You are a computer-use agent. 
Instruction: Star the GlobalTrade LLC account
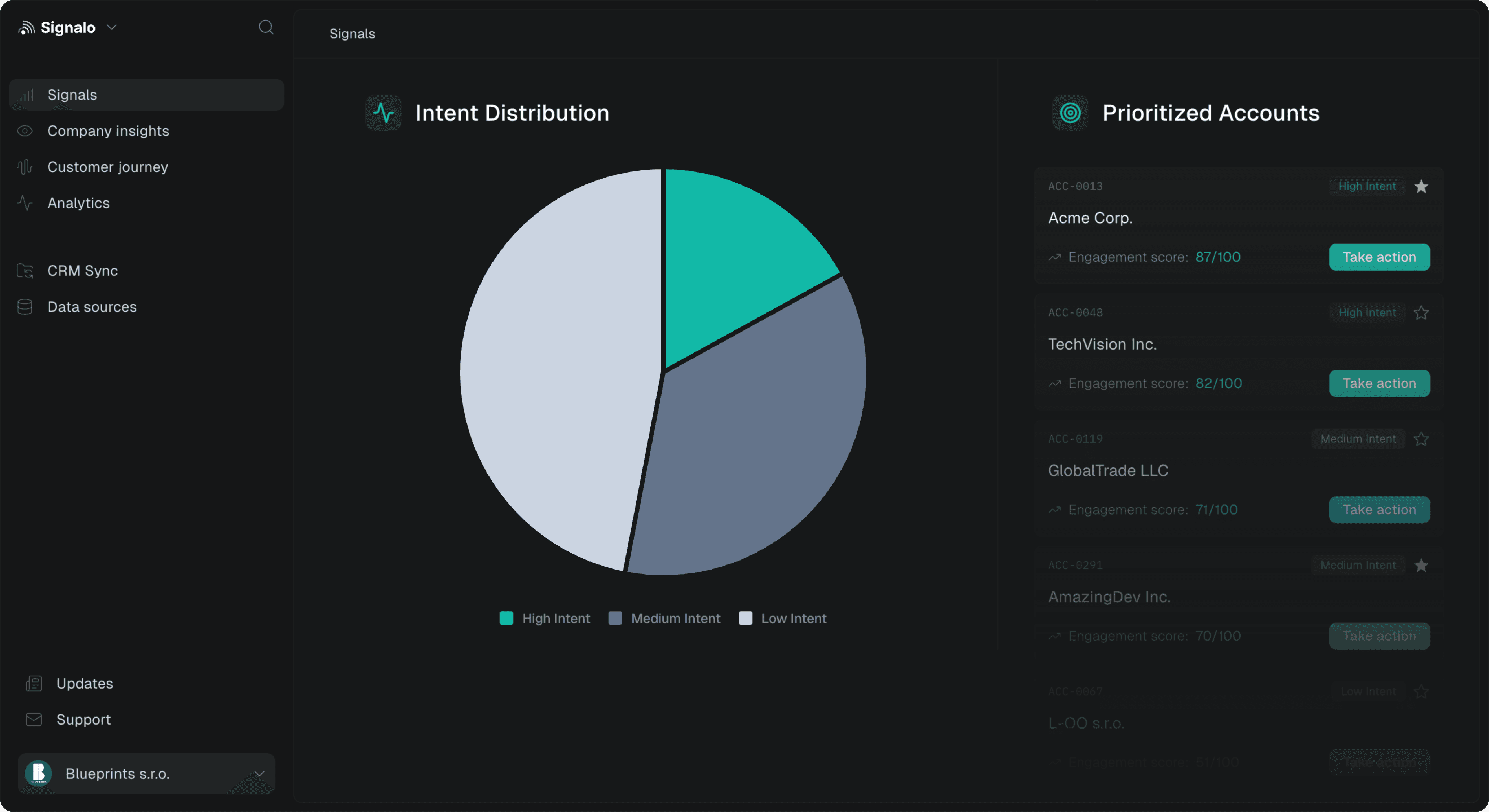[x=1421, y=439]
